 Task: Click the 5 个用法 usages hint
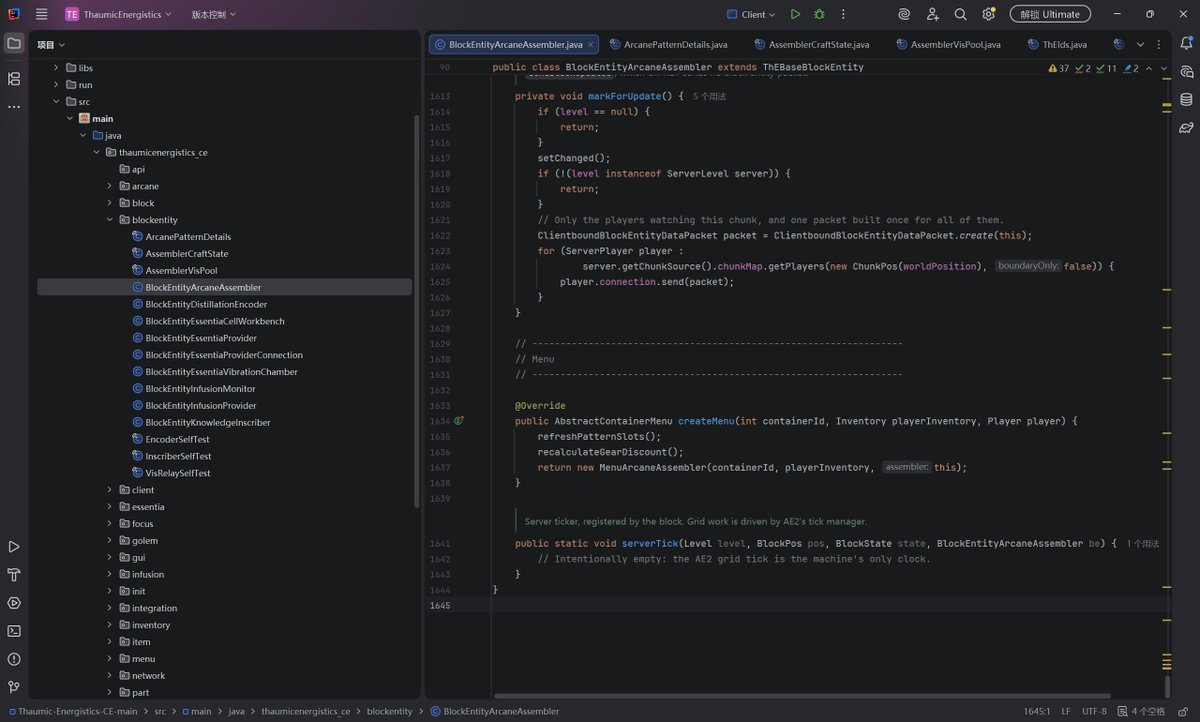click(709, 96)
